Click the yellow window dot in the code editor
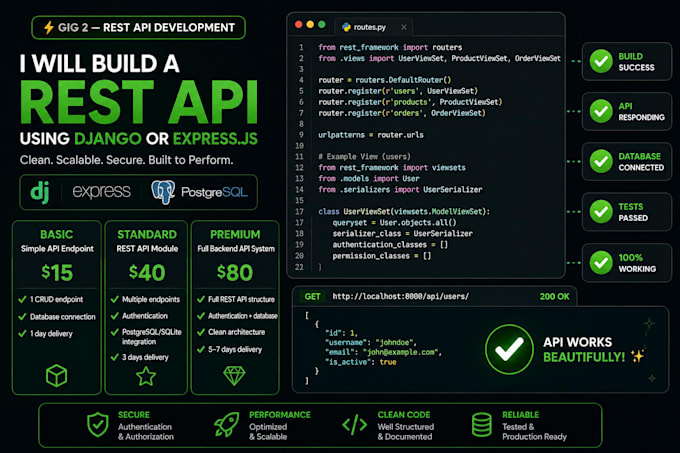The width and height of the screenshot is (680, 453). coord(310,24)
